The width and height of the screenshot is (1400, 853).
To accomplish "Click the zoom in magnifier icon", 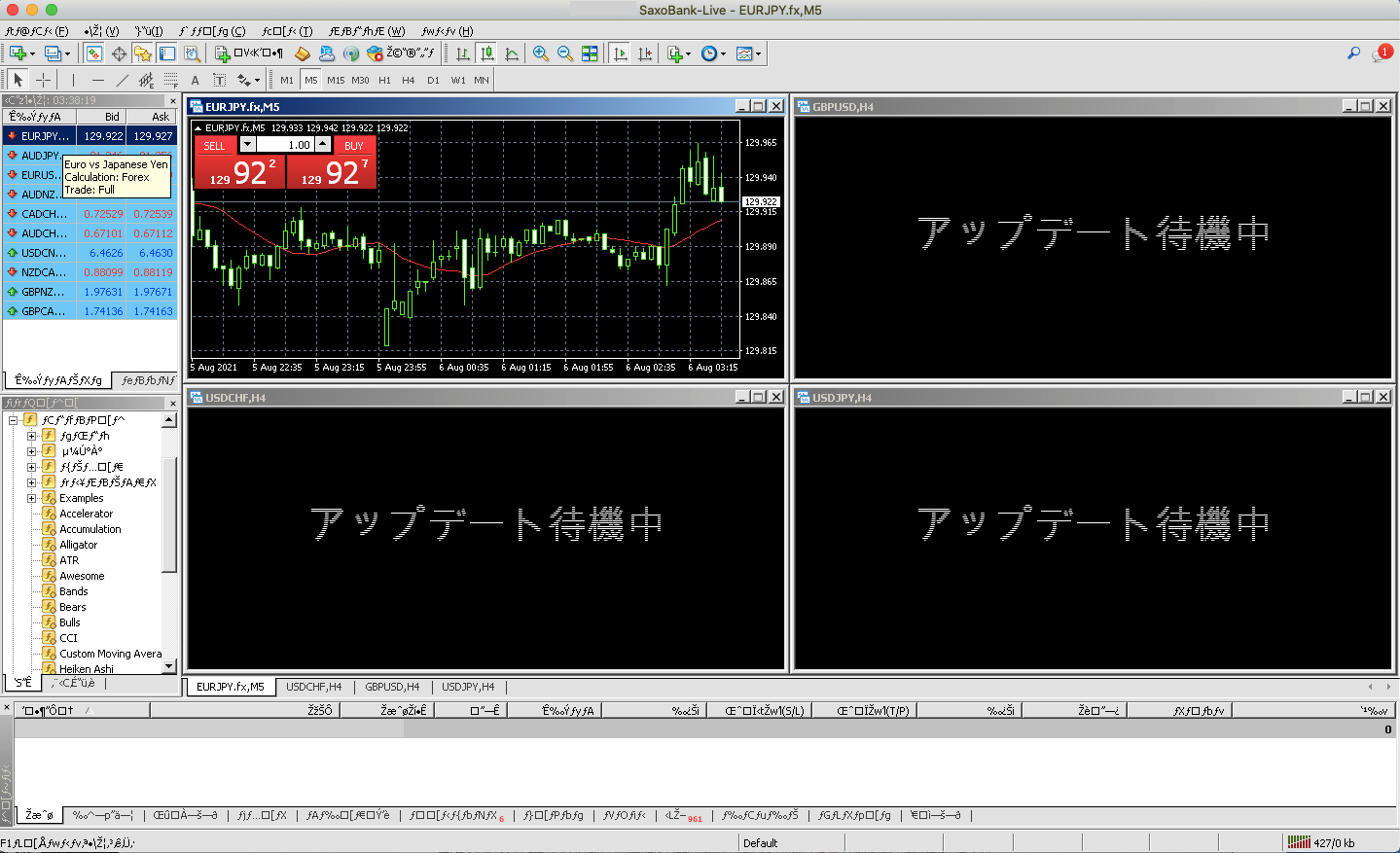I will [541, 53].
